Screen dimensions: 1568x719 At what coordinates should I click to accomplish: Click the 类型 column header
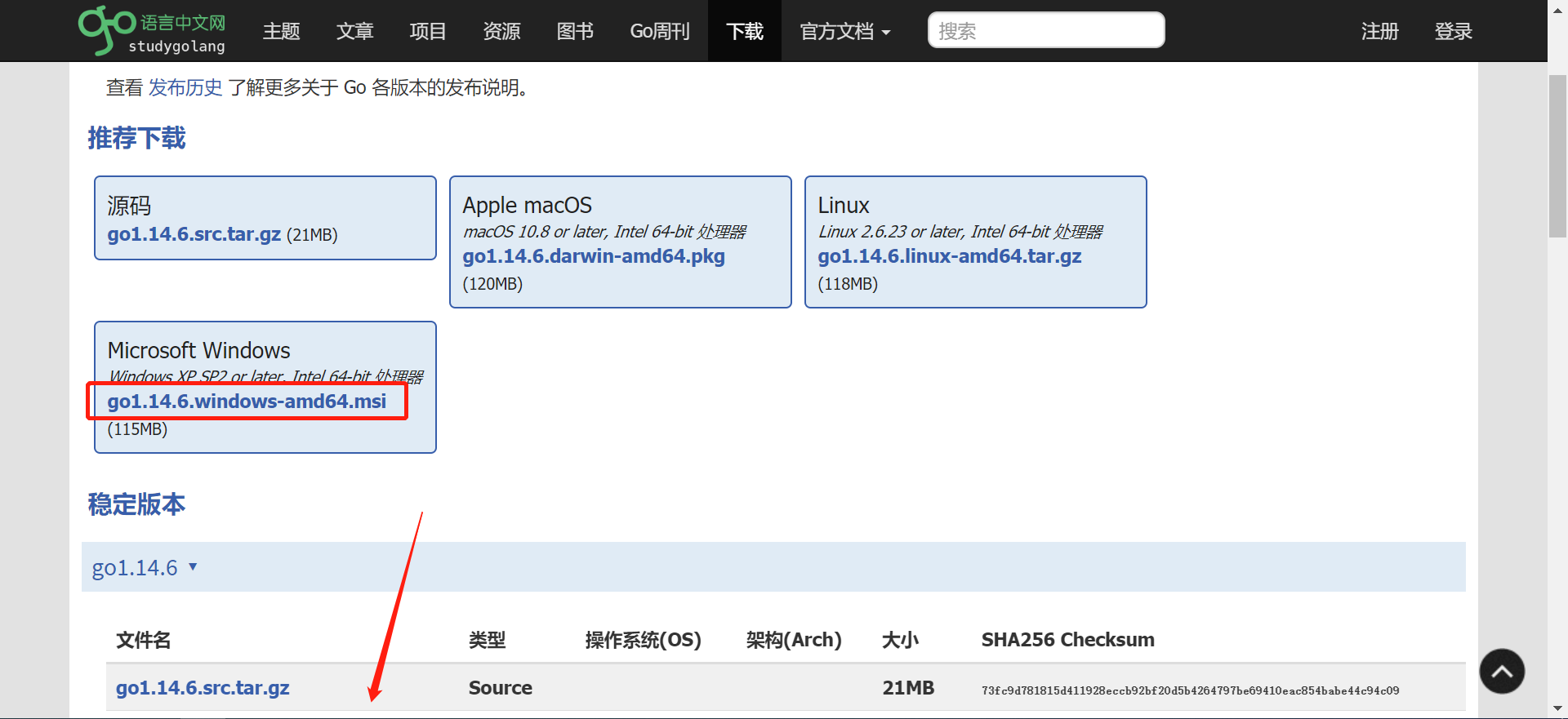(x=488, y=640)
